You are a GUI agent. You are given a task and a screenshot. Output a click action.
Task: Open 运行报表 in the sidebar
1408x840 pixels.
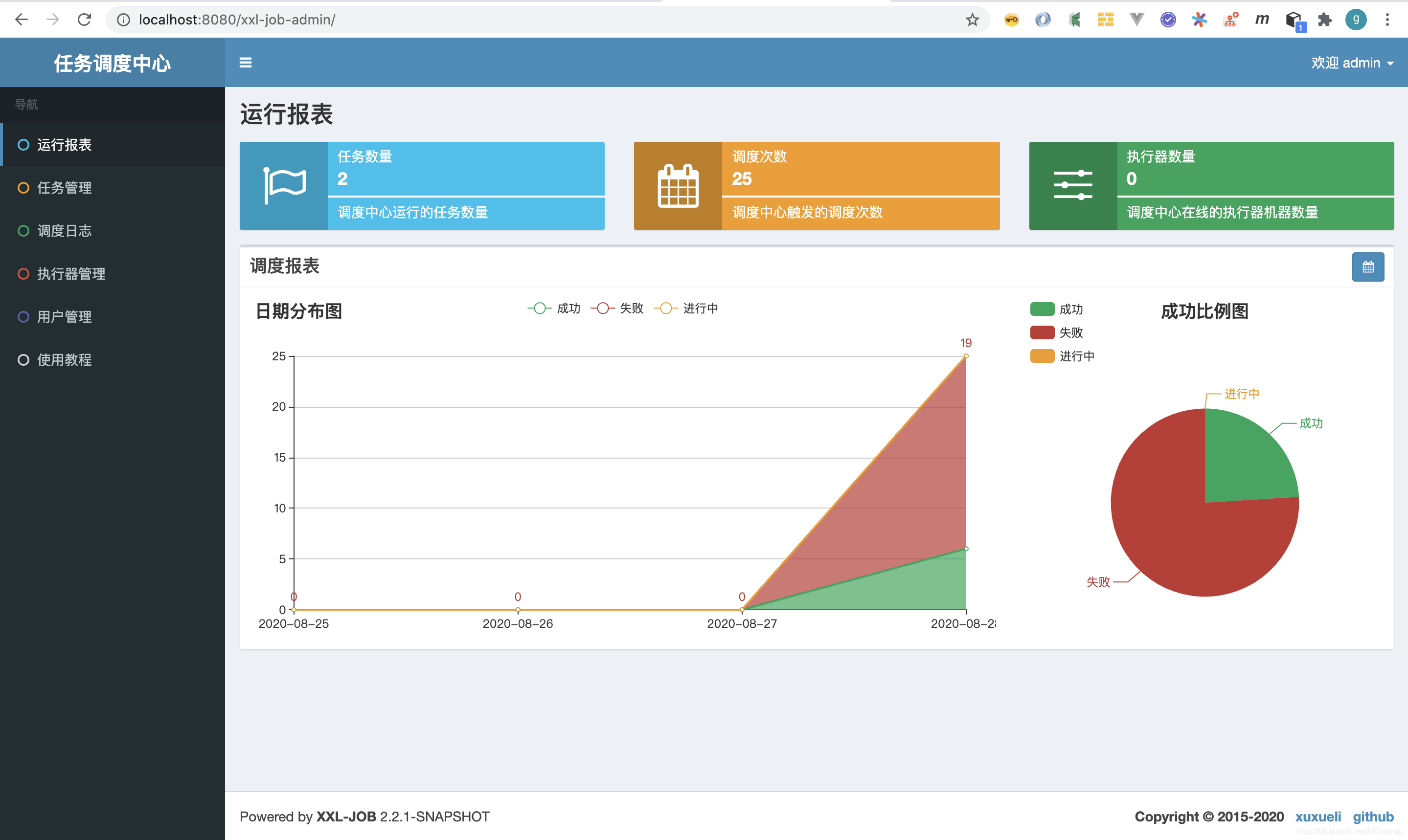(113, 145)
